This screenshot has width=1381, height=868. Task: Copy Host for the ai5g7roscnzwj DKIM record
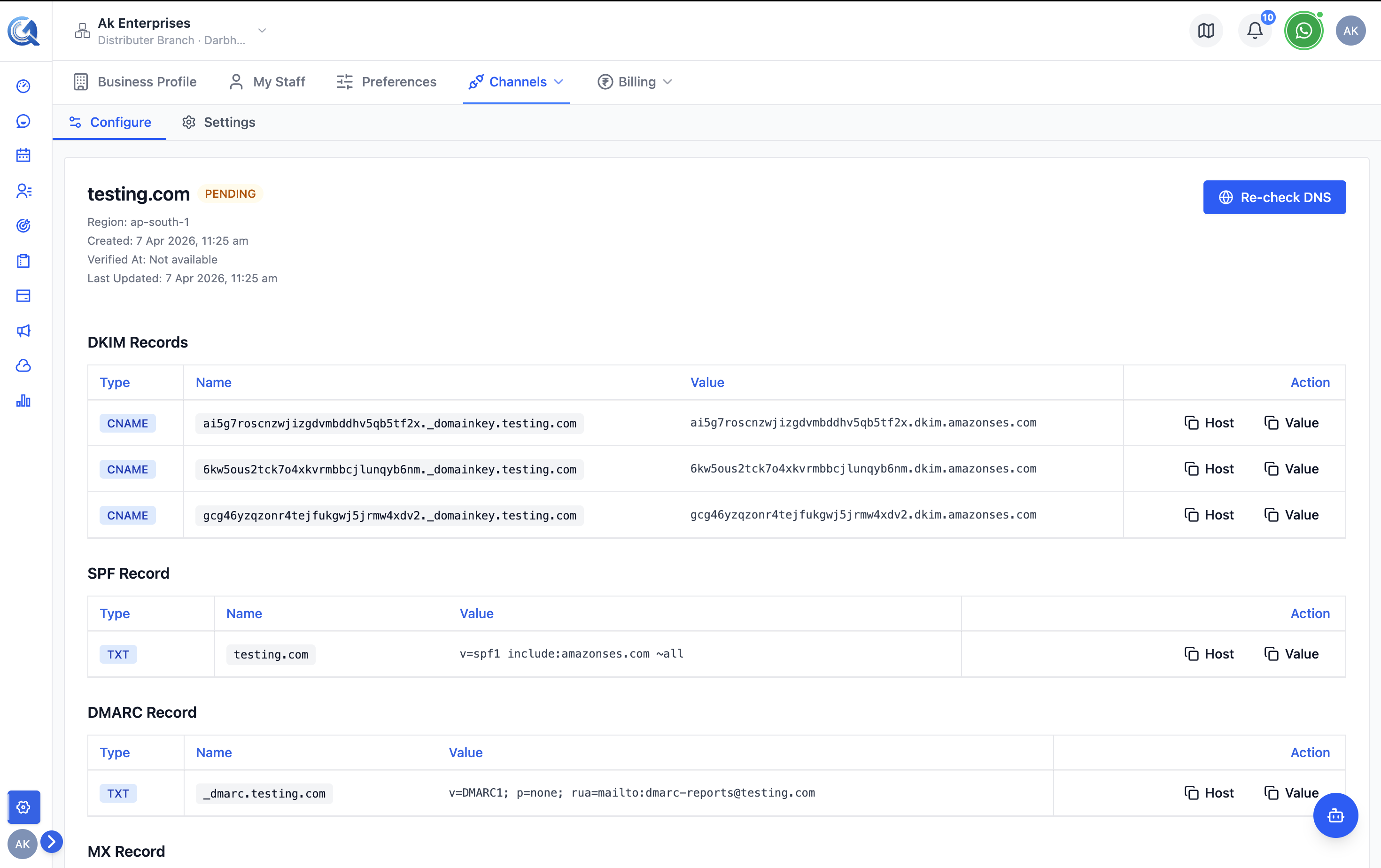point(1209,423)
